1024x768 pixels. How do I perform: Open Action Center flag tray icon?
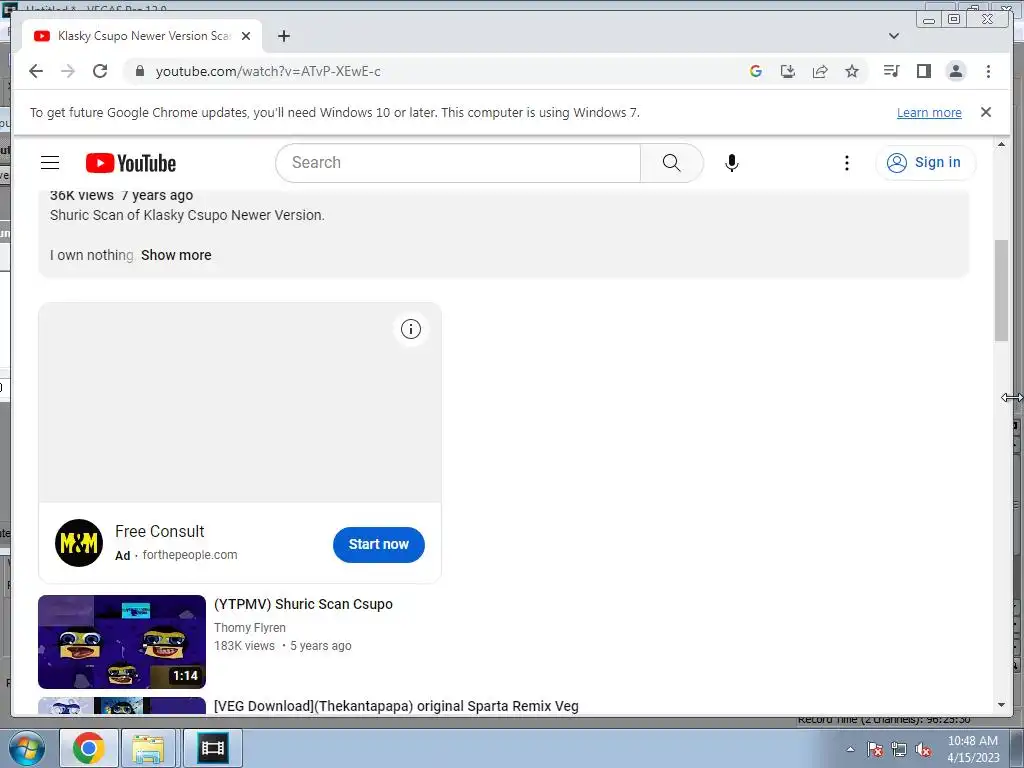[875, 749]
